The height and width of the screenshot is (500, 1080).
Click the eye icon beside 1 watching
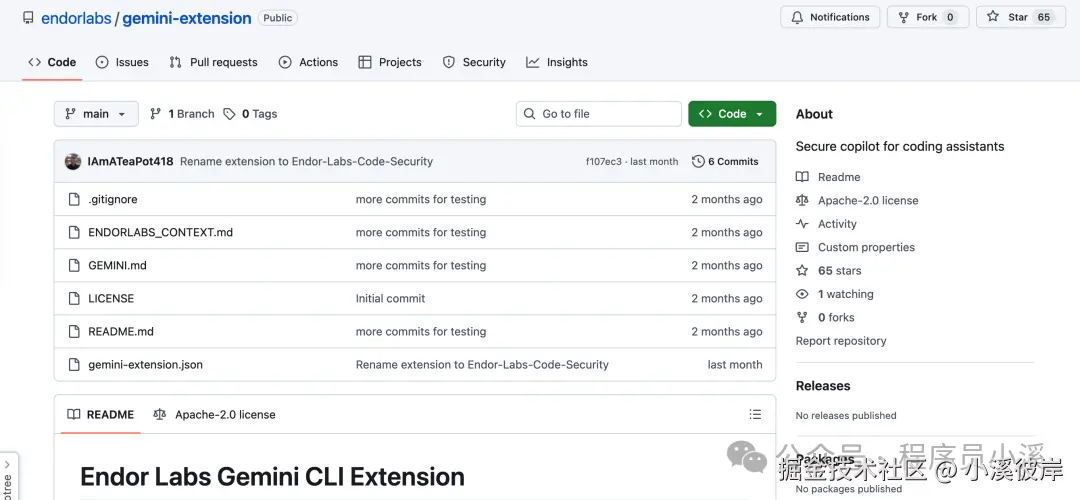click(802, 294)
